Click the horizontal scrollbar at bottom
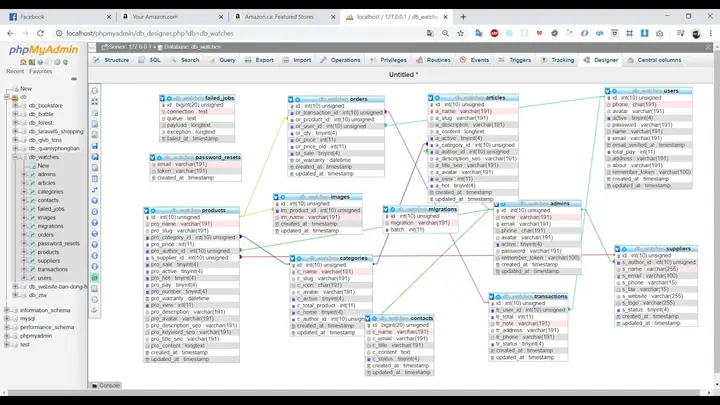This screenshot has width=720, height=405. [357, 393]
